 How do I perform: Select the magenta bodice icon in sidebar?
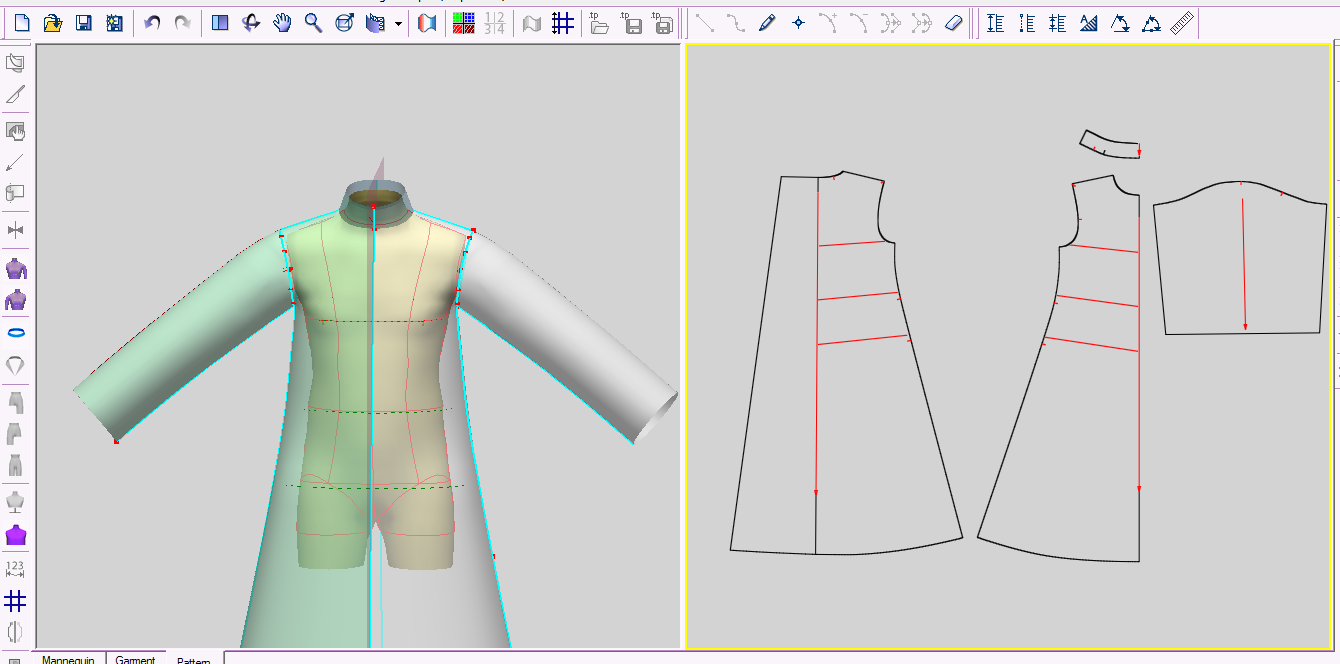pyautogui.click(x=15, y=536)
